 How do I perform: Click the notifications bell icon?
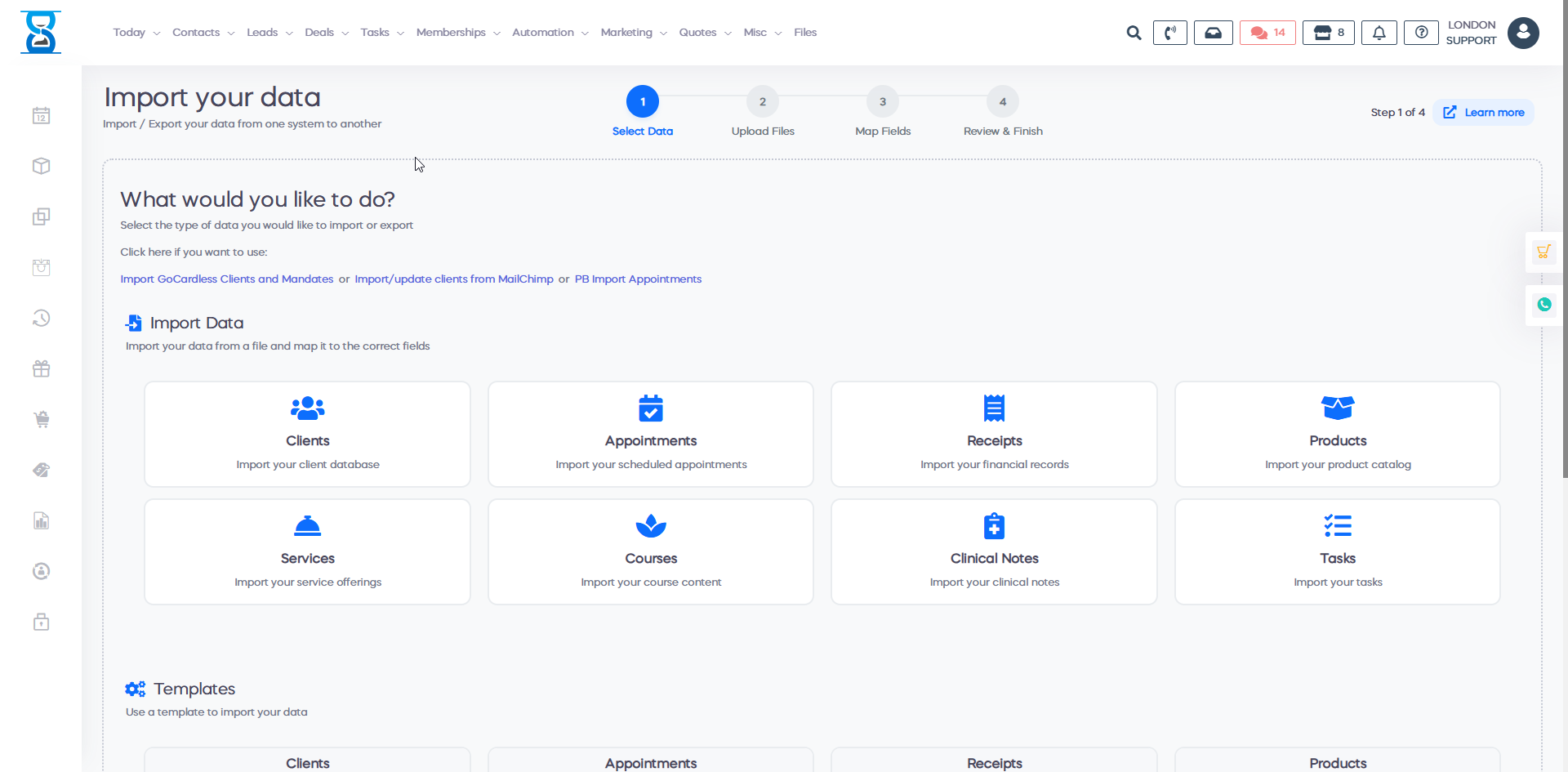pyautogui.click(x=1379, y=33)
